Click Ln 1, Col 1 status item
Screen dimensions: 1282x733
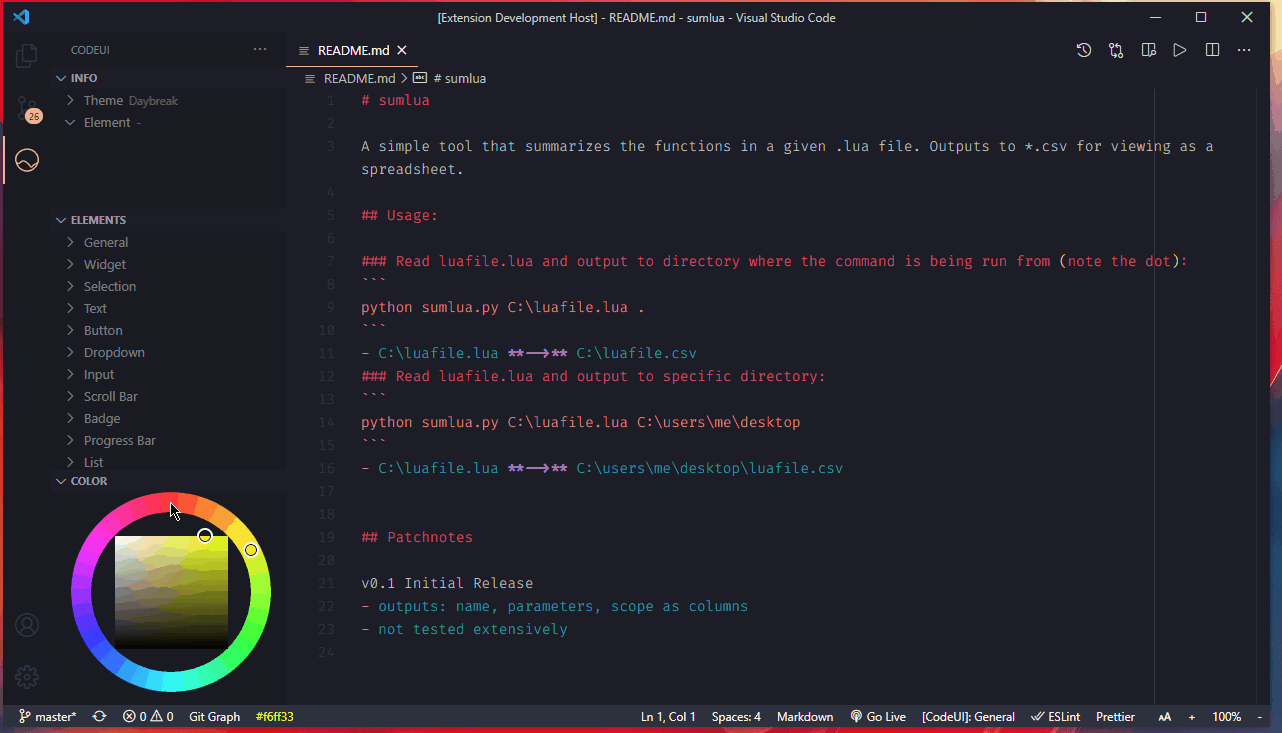point(668,717)
